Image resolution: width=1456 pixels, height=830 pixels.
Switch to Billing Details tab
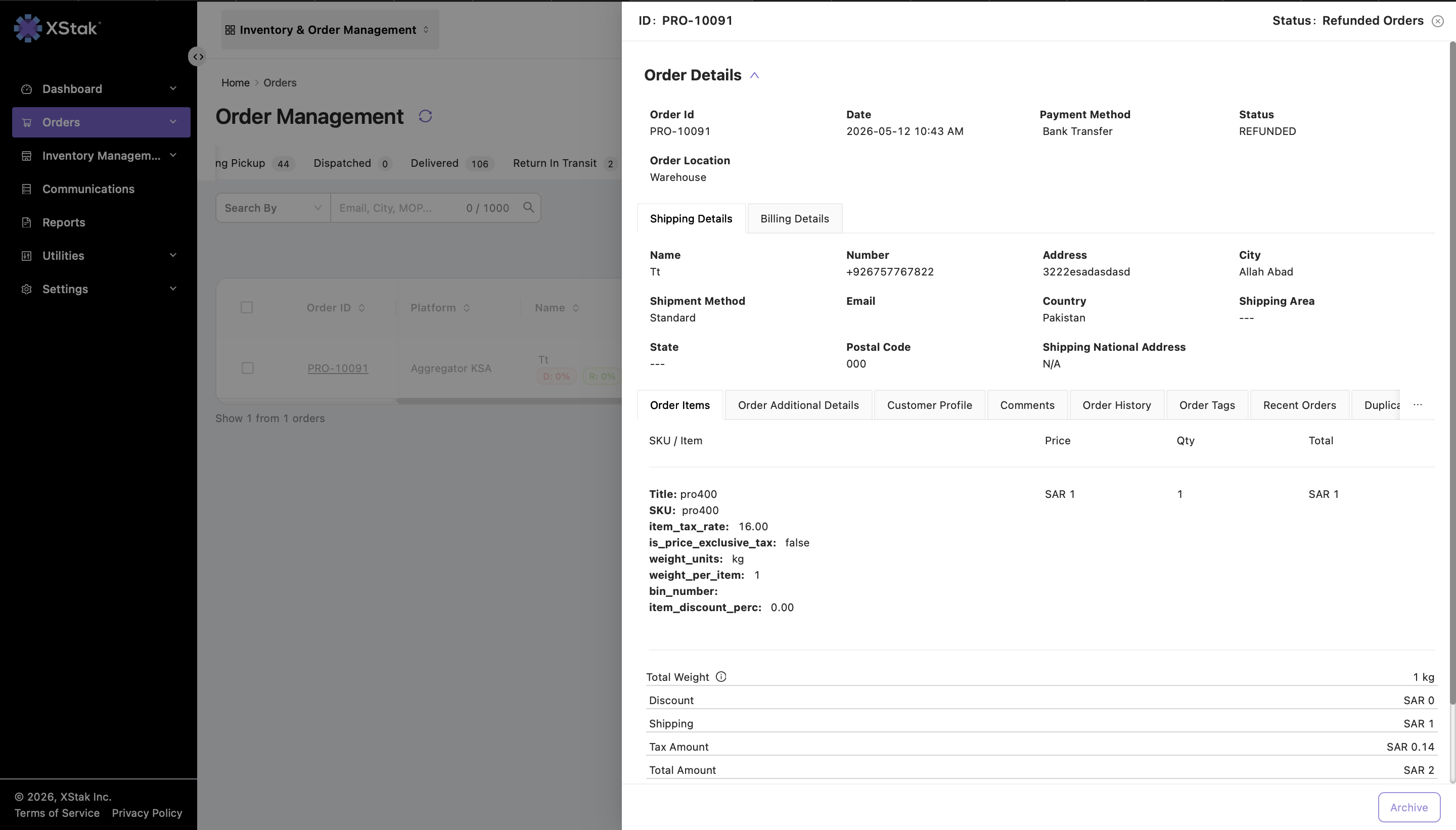(x=795, y=218)
